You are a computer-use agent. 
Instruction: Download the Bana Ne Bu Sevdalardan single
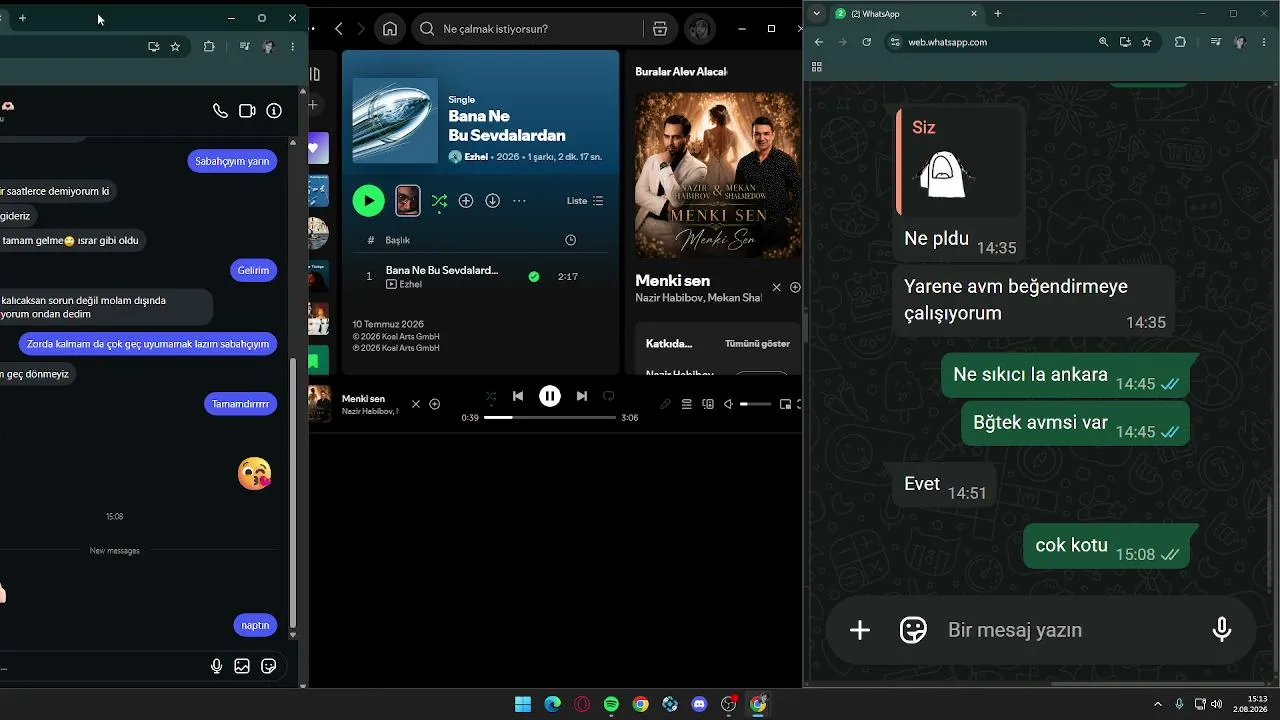[x=492, y=201]
